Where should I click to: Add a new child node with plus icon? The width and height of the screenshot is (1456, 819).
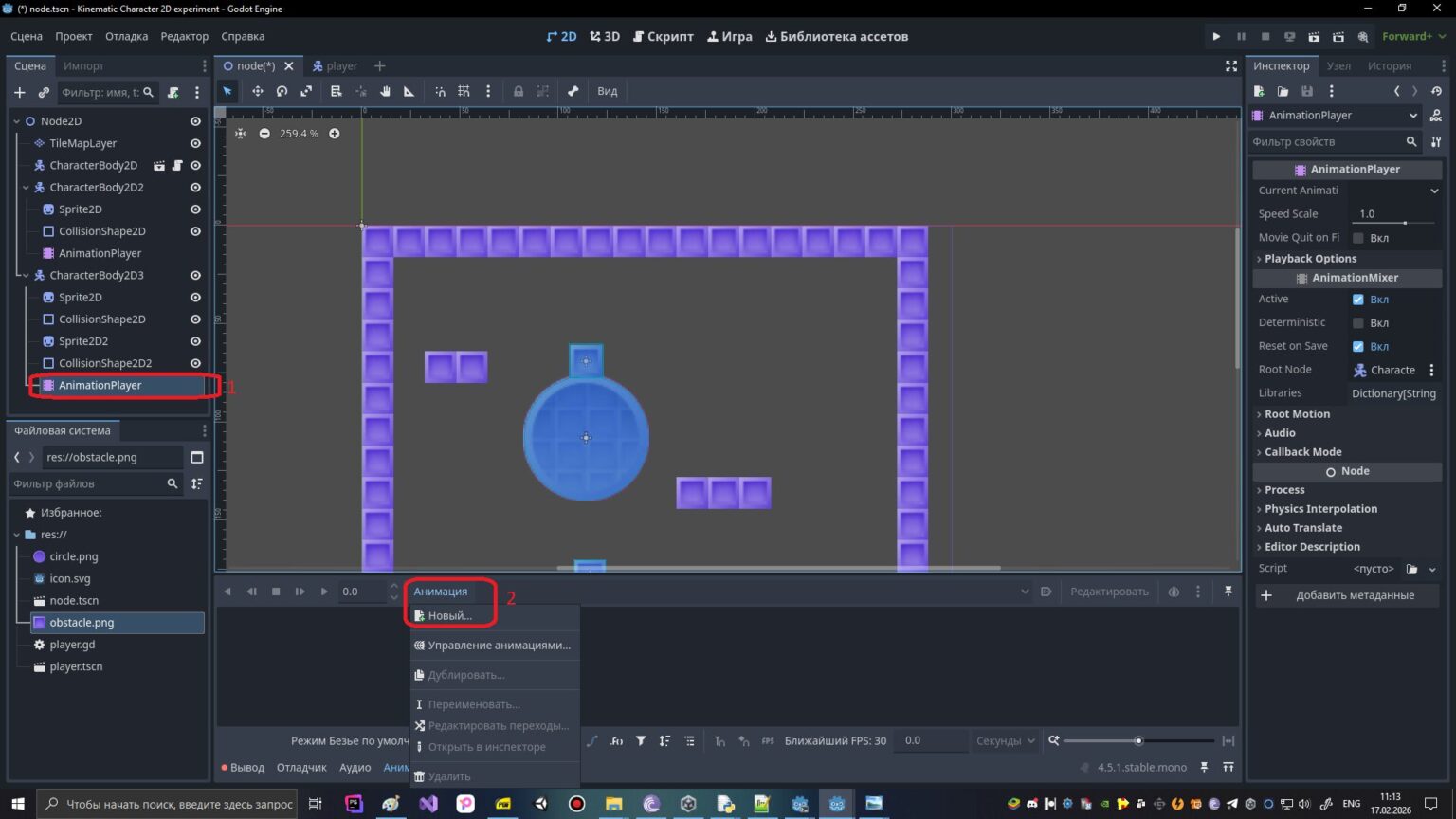[19, 92]
